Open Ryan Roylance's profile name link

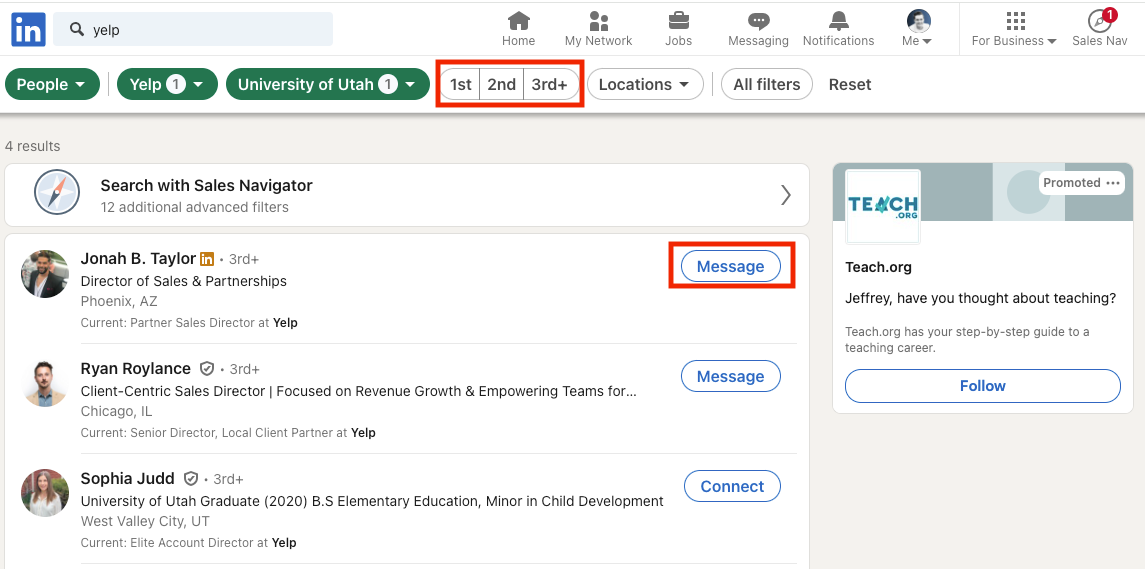[x=136, y=369]
